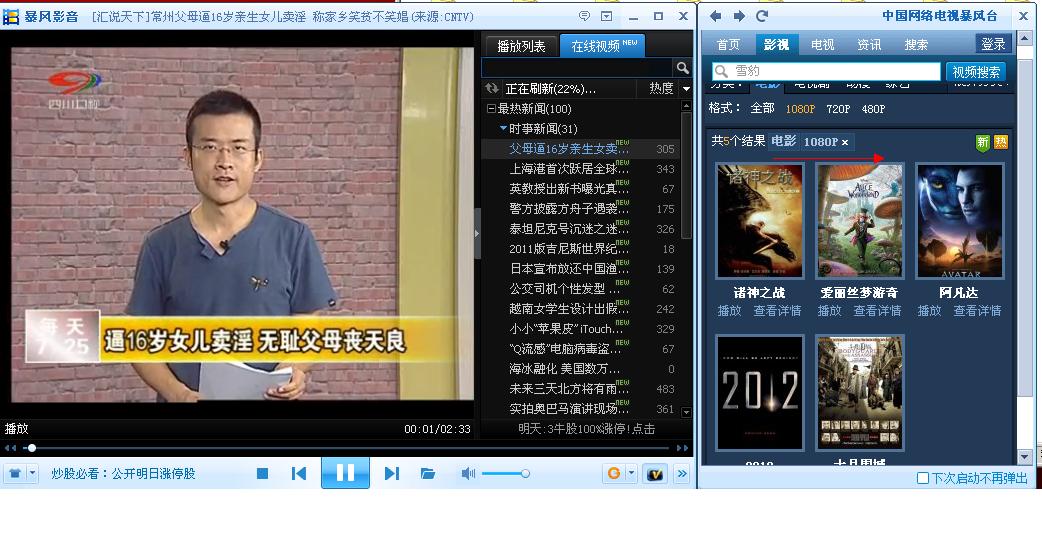Click the gold V icon in the bottom toolbar
The image size is (1042, 540).
click(x=656, y=474)
